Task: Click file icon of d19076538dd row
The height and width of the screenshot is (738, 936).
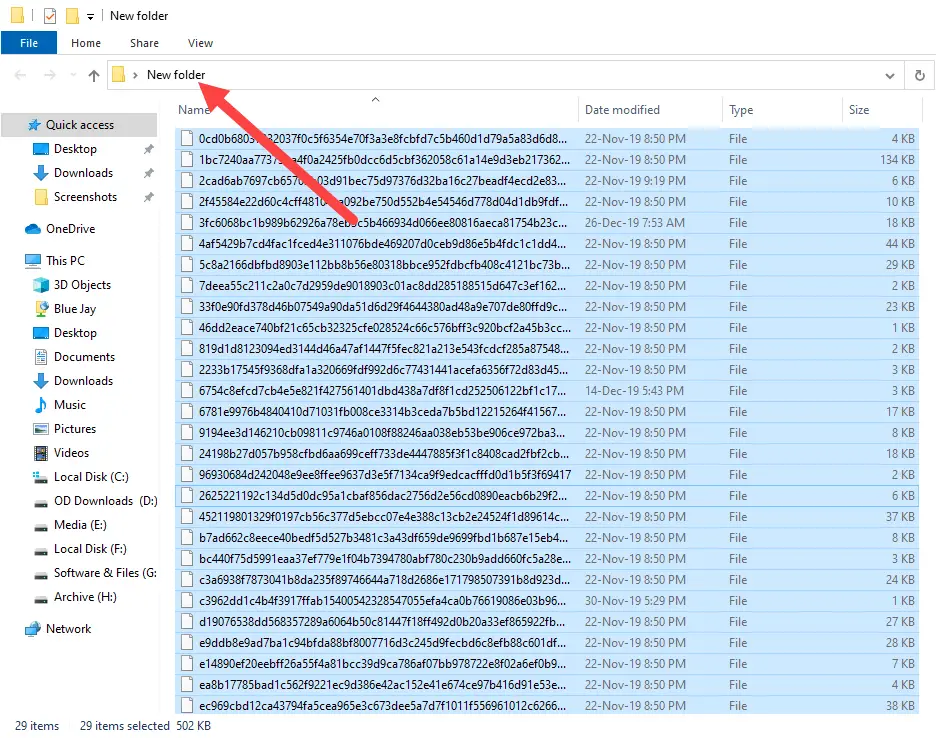Action: tap(187, 622)
